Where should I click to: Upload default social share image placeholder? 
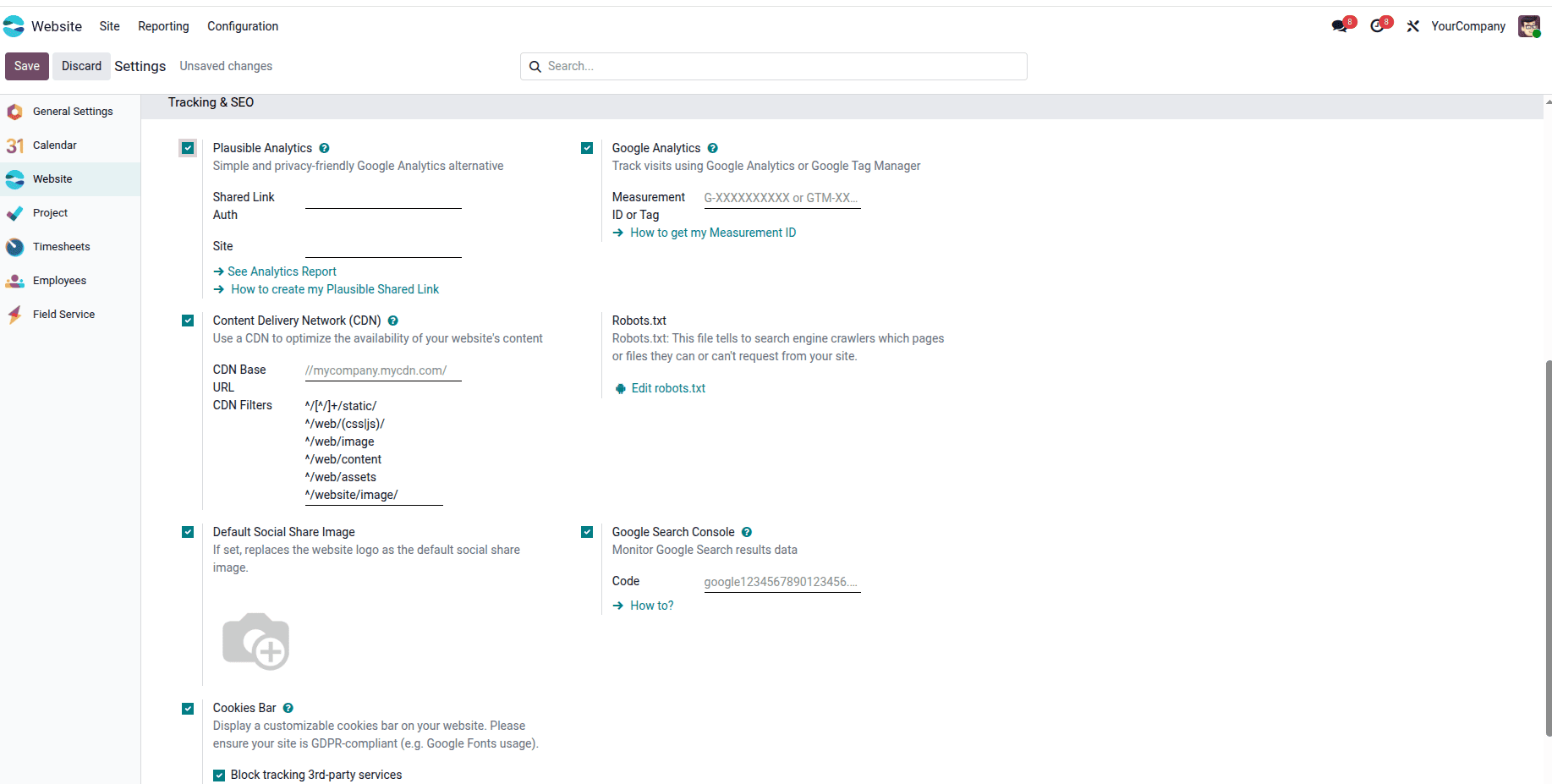(255, 641)
